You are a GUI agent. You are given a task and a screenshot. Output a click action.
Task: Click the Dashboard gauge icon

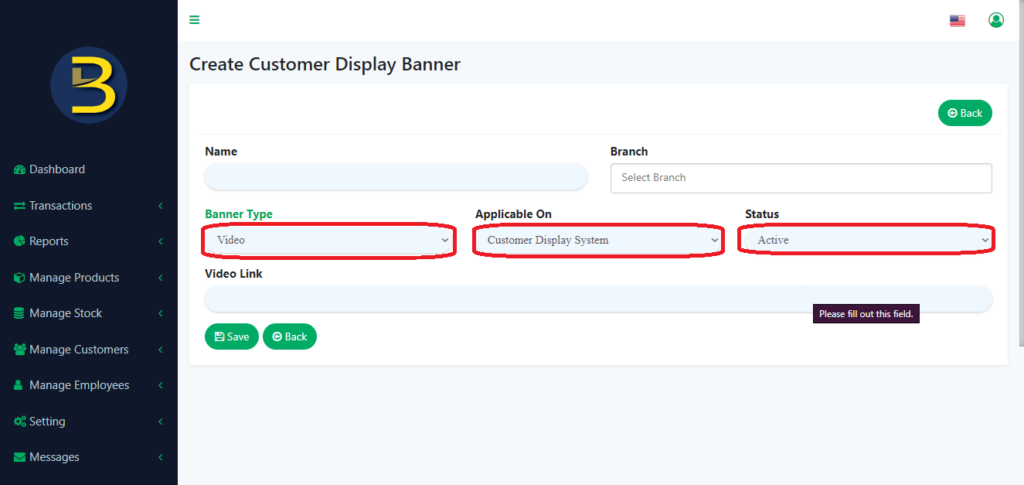pos(20,170)
